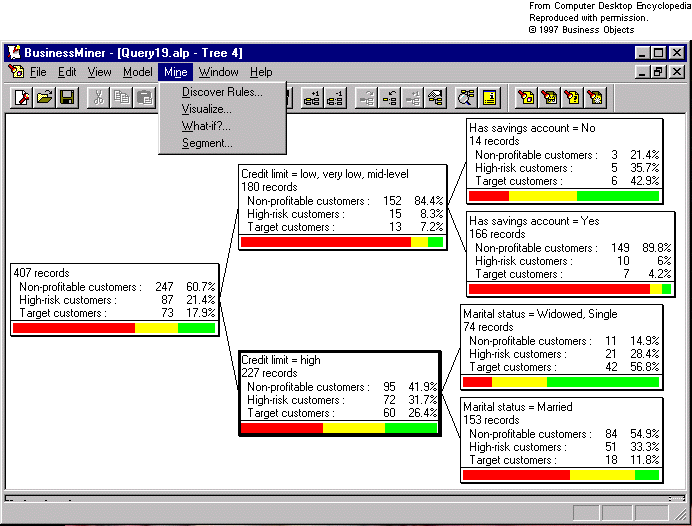The width and height of the screenshot is (692, 526).
Task: Select the Marital status = Widowed, Single node
Action: pos(561,347)
